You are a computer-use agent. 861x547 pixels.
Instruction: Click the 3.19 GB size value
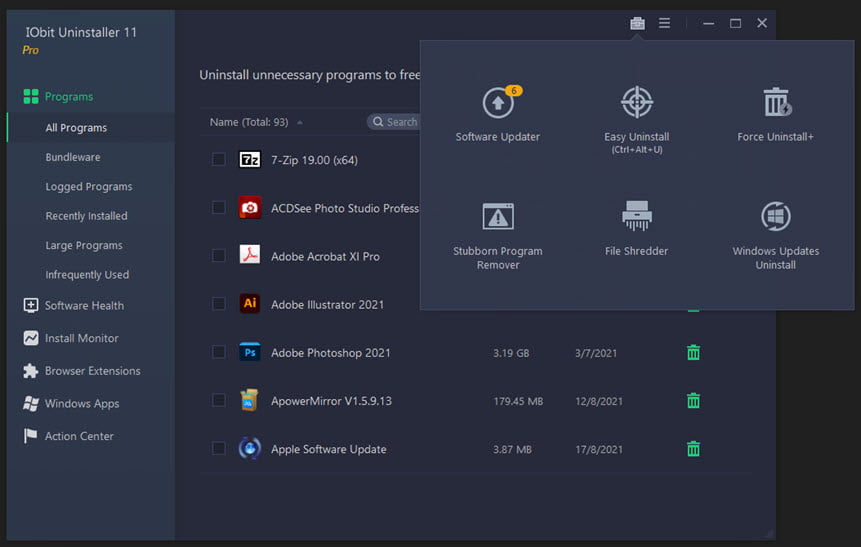[x=511, y=353]
